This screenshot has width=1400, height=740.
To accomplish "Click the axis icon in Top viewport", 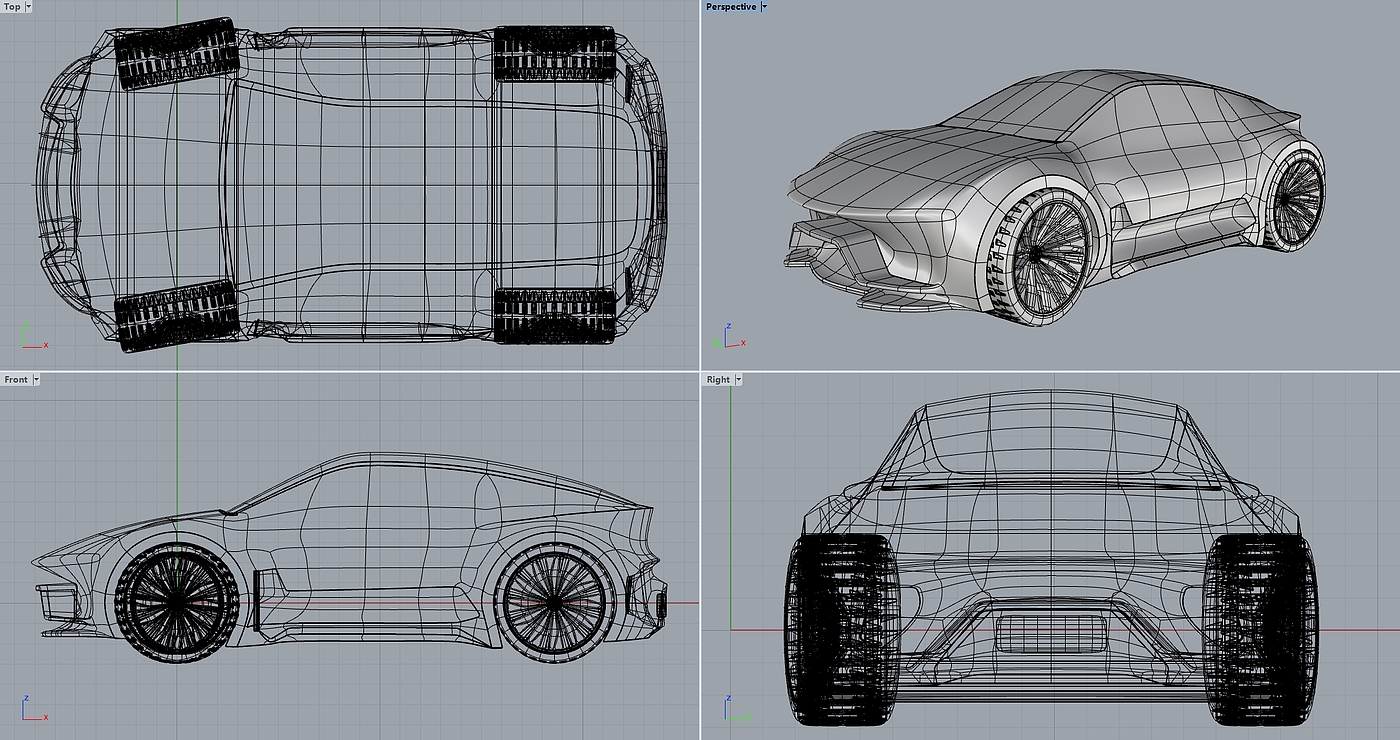I will coord(30,337).
